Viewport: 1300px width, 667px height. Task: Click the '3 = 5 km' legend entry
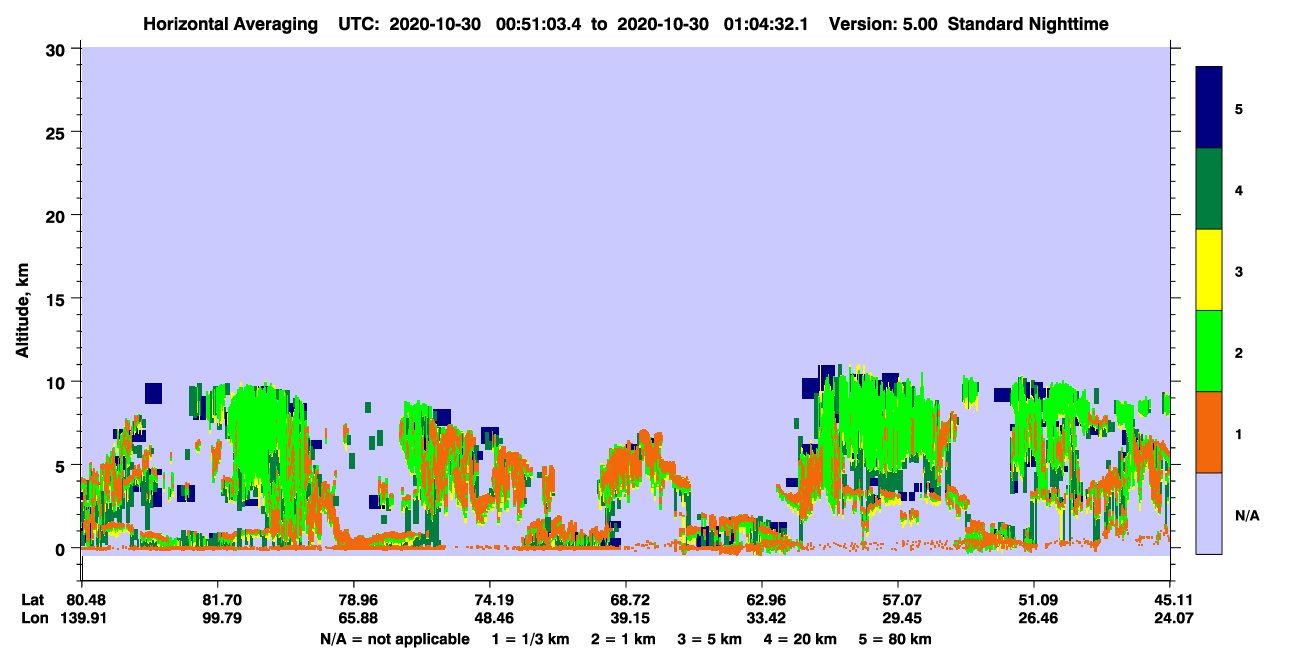(x=710, y=639)
